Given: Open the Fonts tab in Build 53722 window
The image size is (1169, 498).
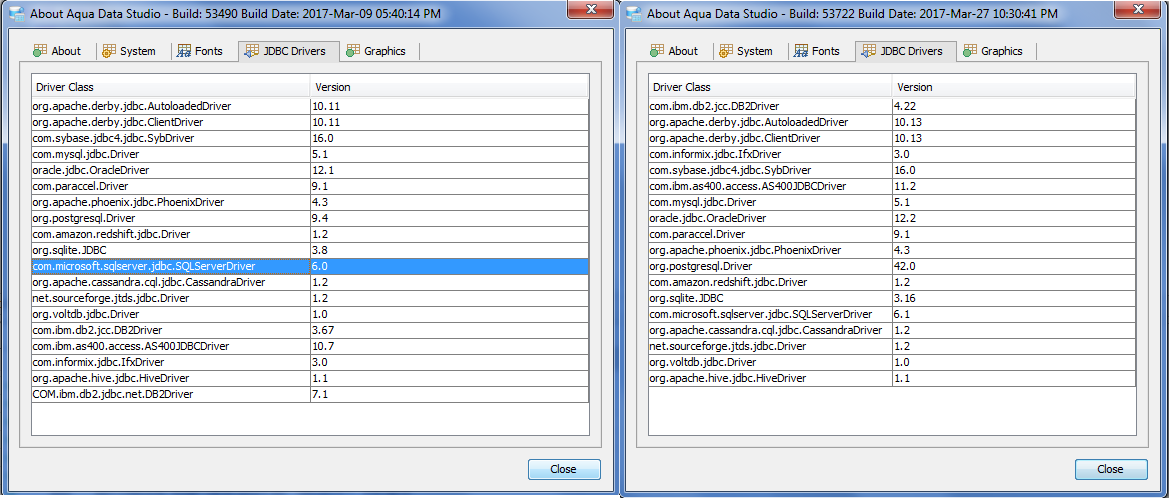Looking at the screenshot, I should 816,51.
